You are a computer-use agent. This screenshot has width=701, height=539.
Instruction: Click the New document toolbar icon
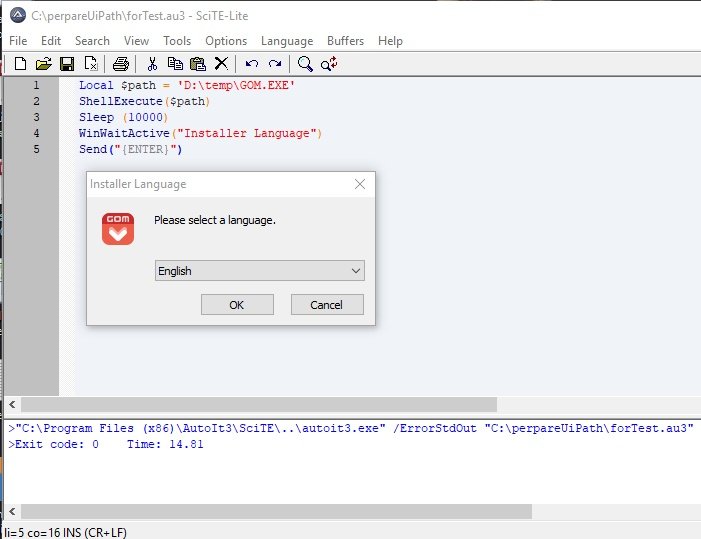tap(20, 64)
